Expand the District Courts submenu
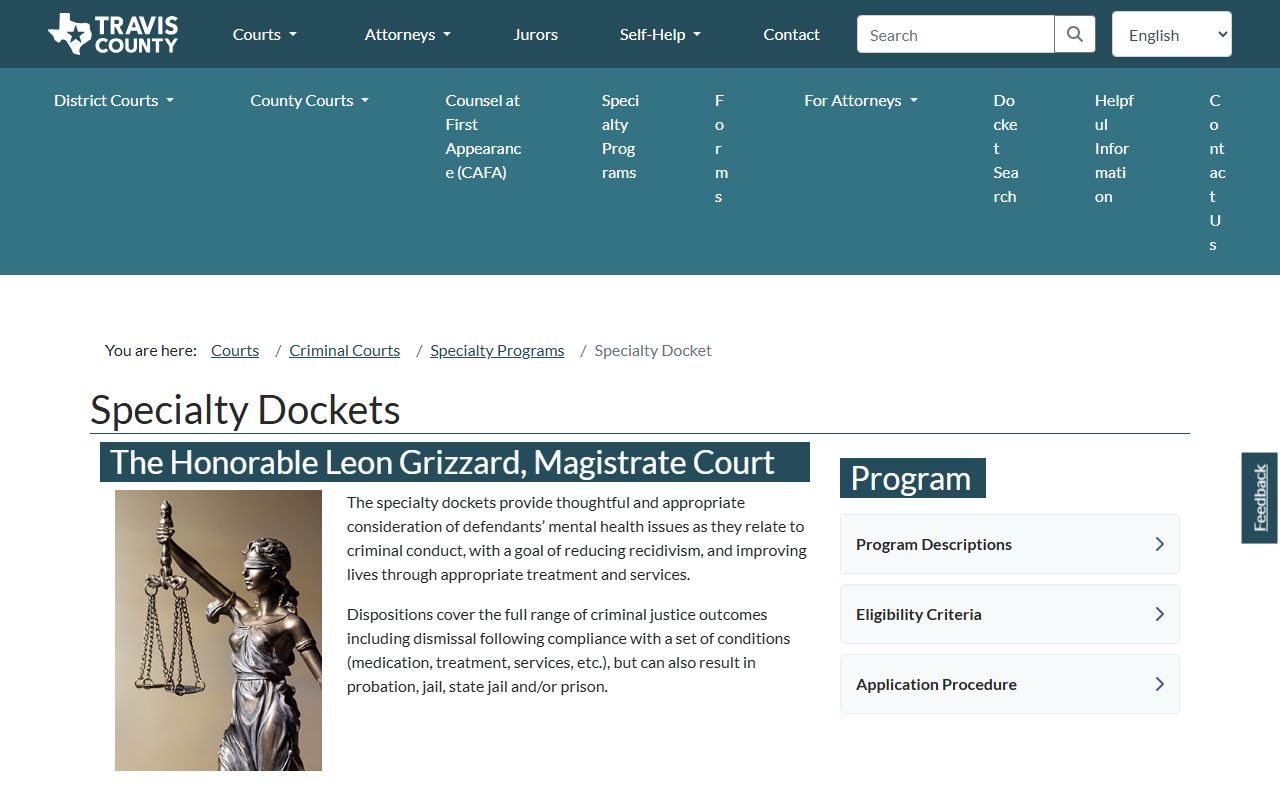Image resolution: width=1280 pixels, height=800 pixels. coord(114,100)
